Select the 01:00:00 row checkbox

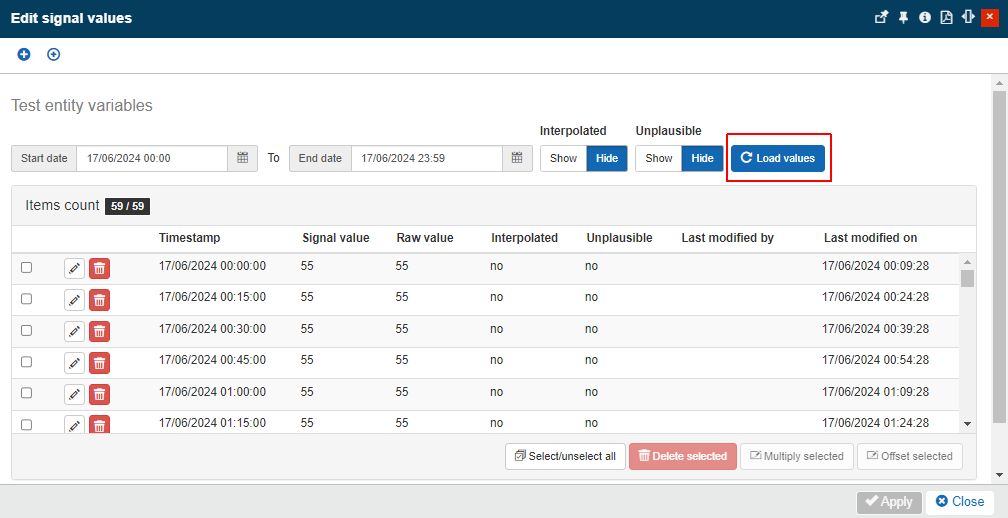pyautogui.click(x=27, y=393)
